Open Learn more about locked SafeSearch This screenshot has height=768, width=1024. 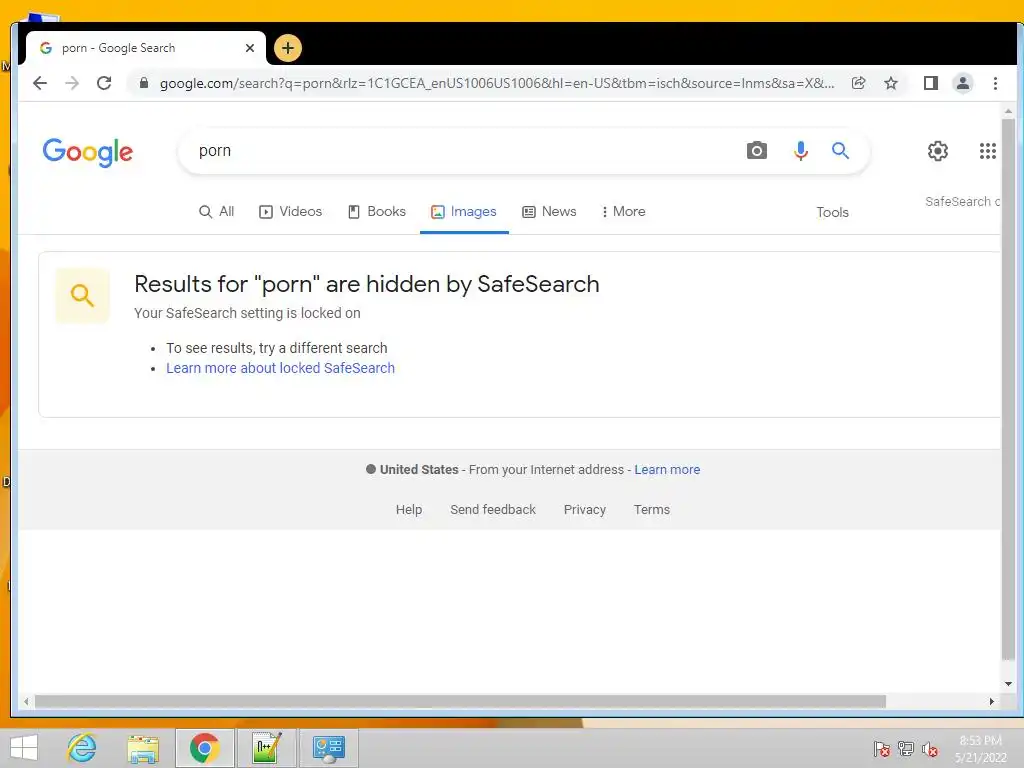(x=280, y=368)
